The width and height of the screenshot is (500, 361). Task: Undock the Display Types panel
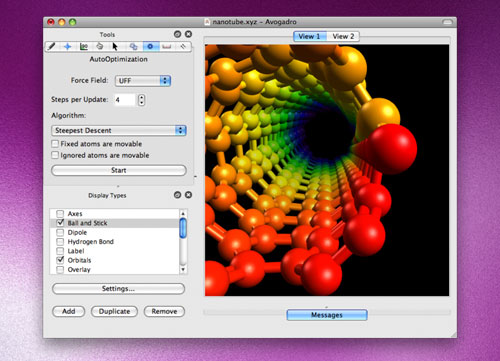click(178, 195)
